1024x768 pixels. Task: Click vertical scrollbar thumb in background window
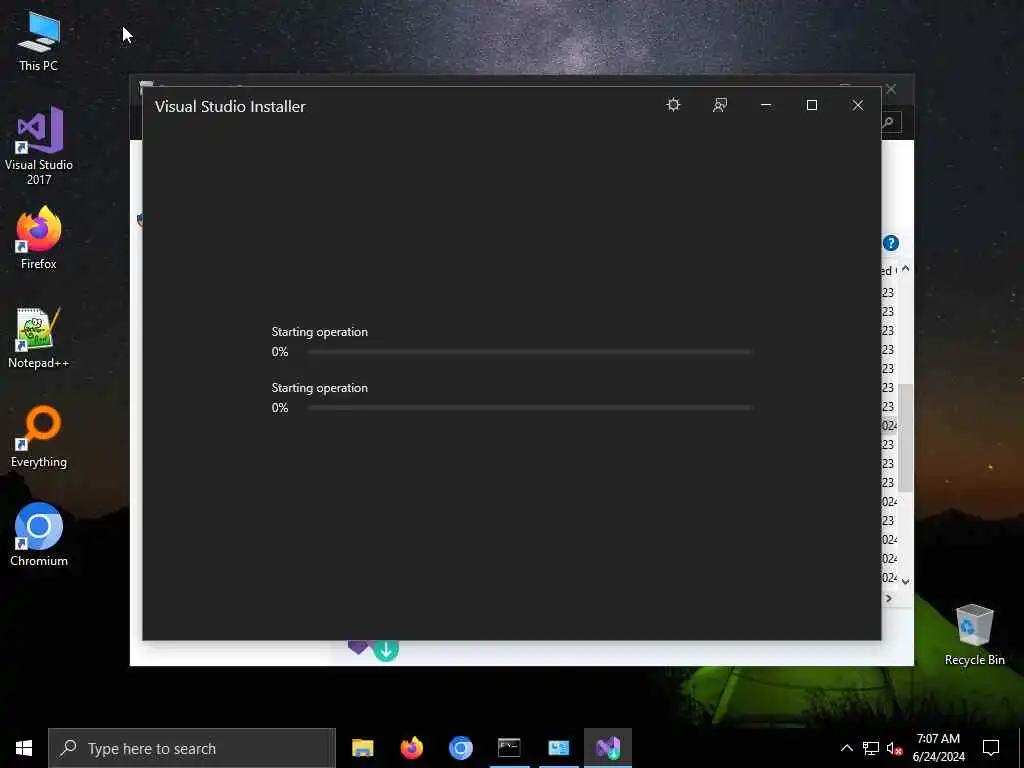905,438
